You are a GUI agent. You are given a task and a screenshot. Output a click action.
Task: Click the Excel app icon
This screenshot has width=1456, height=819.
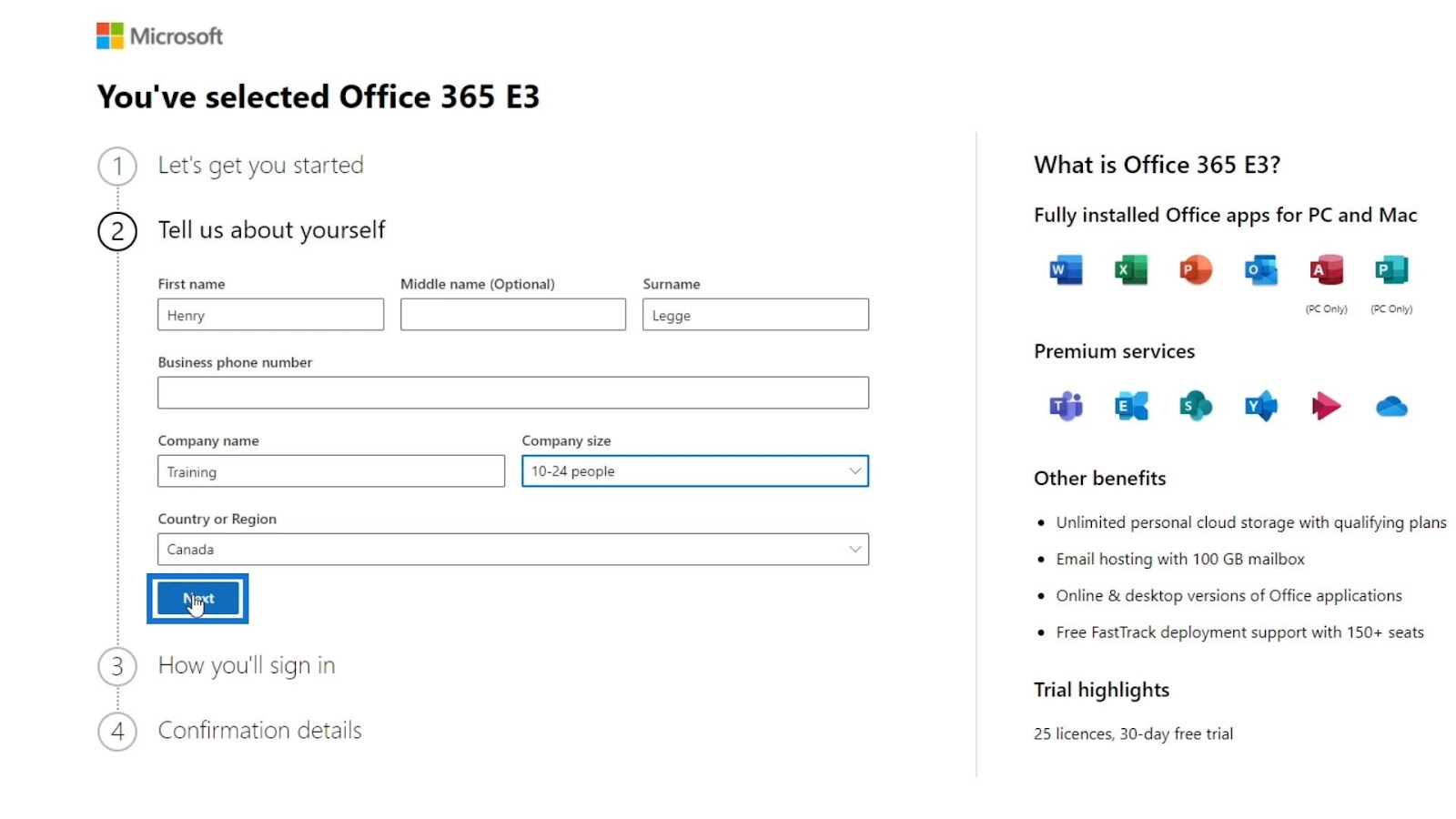pos(1131,270)
